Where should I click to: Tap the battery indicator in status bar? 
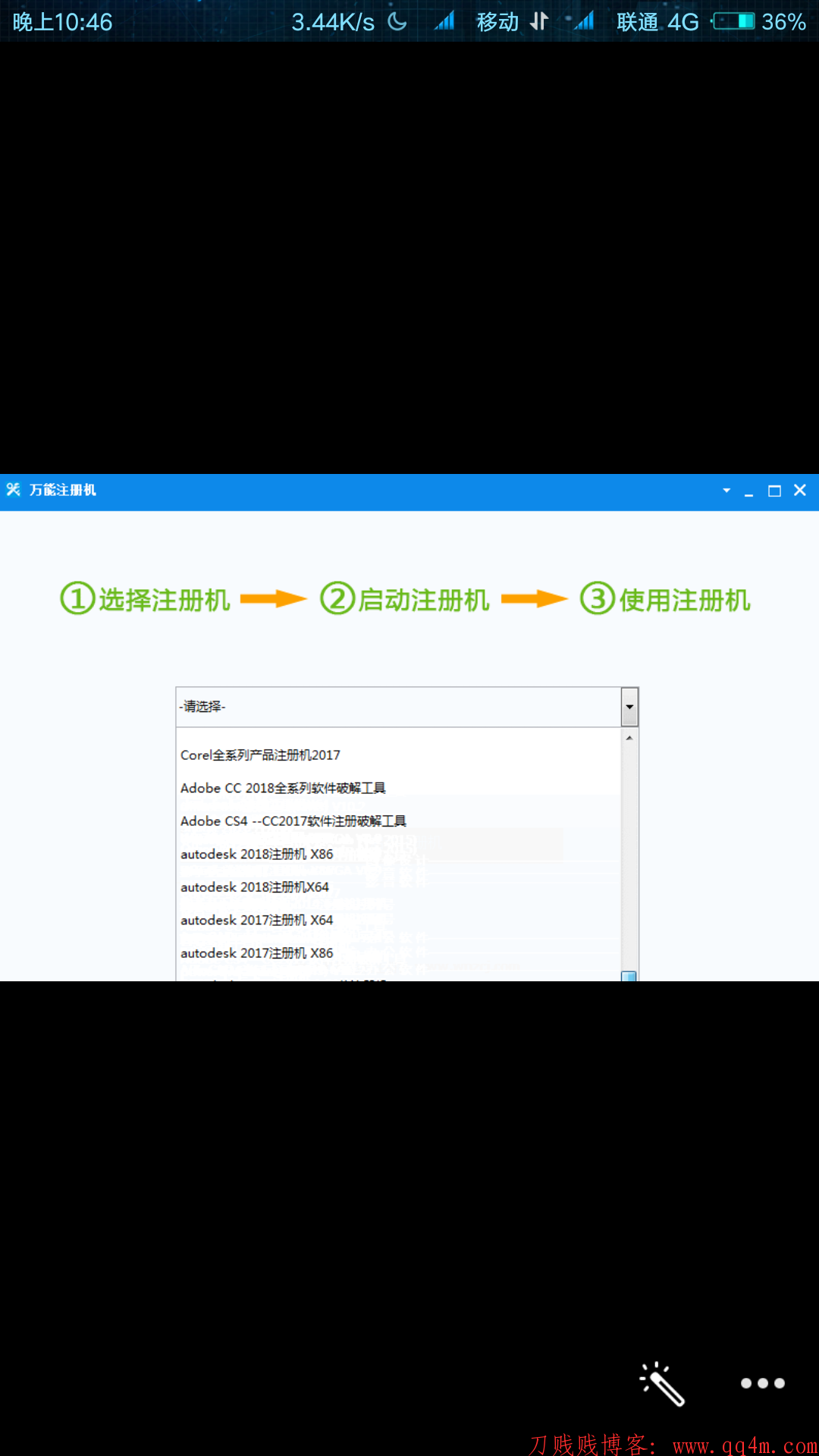[x=734, y=21]
